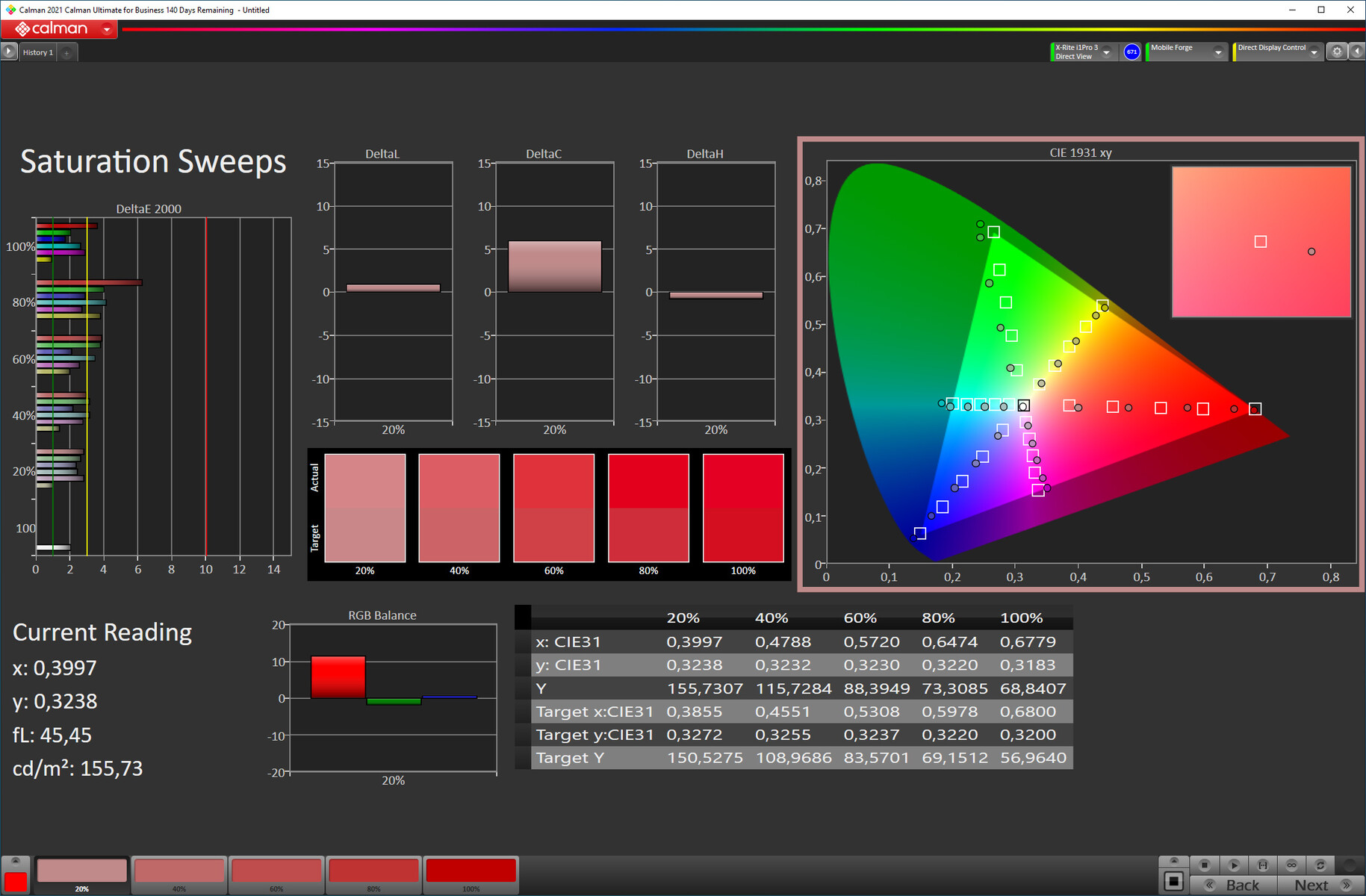
Task: Click the 100% column header in data table
Action: 1022,618
